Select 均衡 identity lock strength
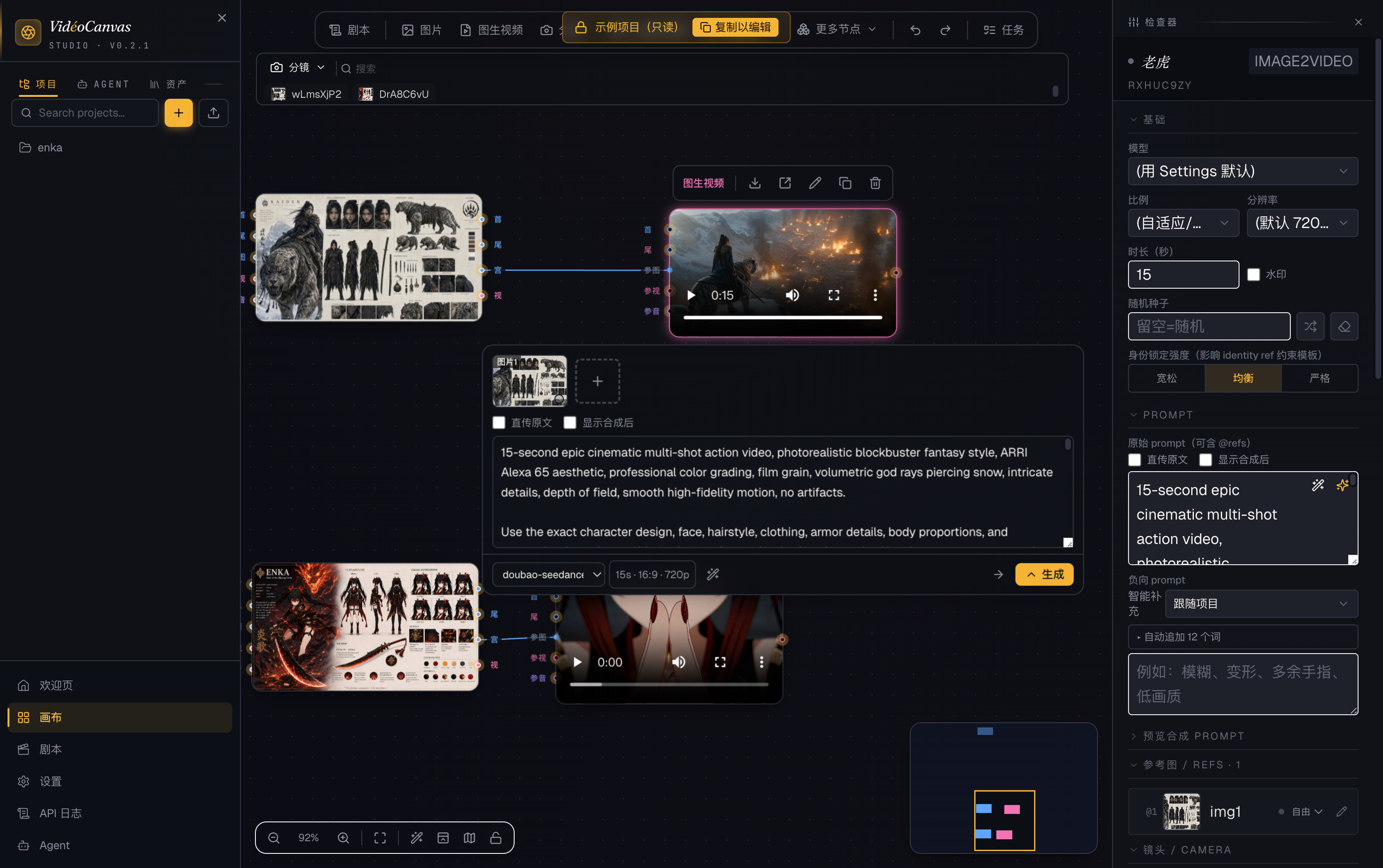Image resolution: width=1383 pixels, height=868 pixels. 1243,378
